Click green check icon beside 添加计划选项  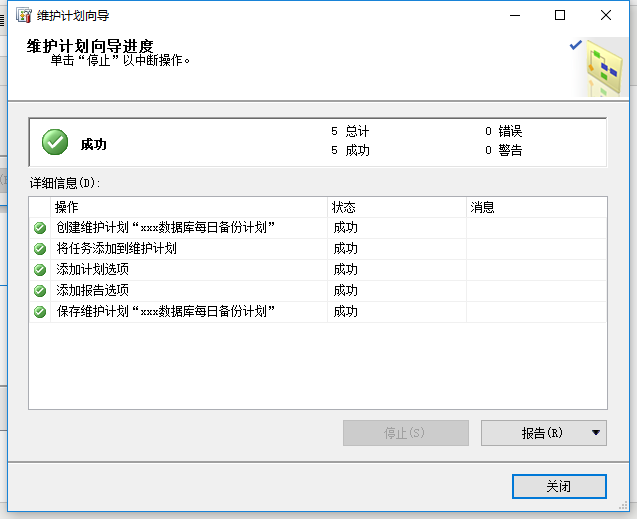[x=40, y=270]
